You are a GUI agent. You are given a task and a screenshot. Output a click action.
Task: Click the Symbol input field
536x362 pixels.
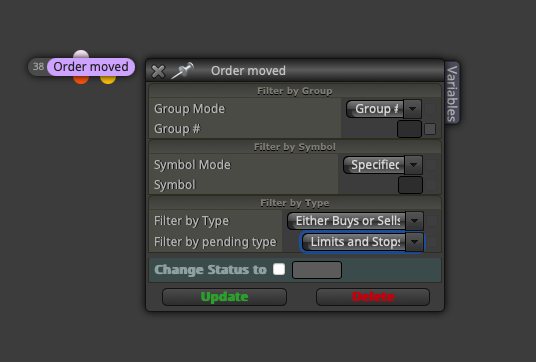[410, 185]
